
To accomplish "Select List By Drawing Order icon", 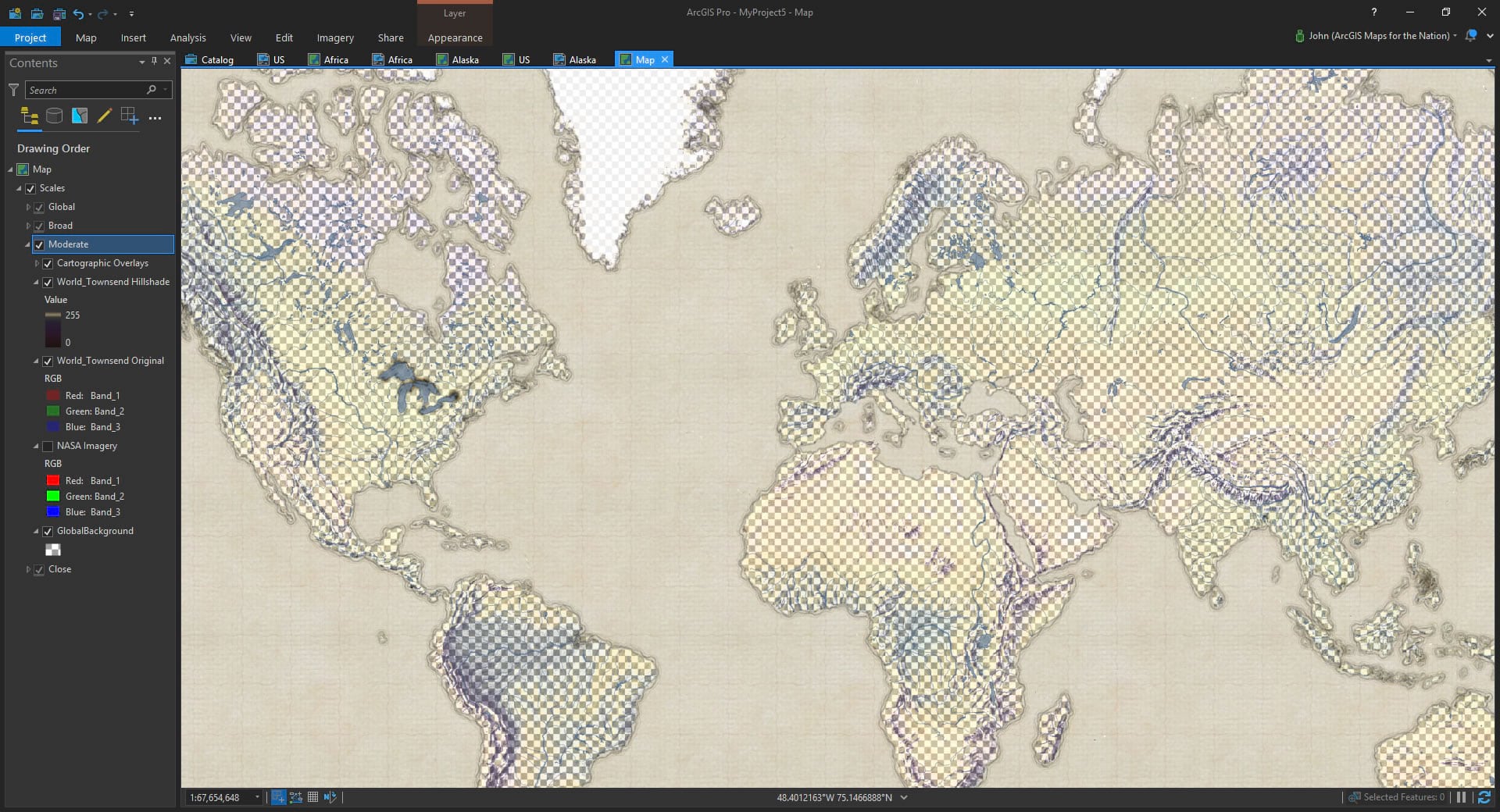I will [30, 117].
